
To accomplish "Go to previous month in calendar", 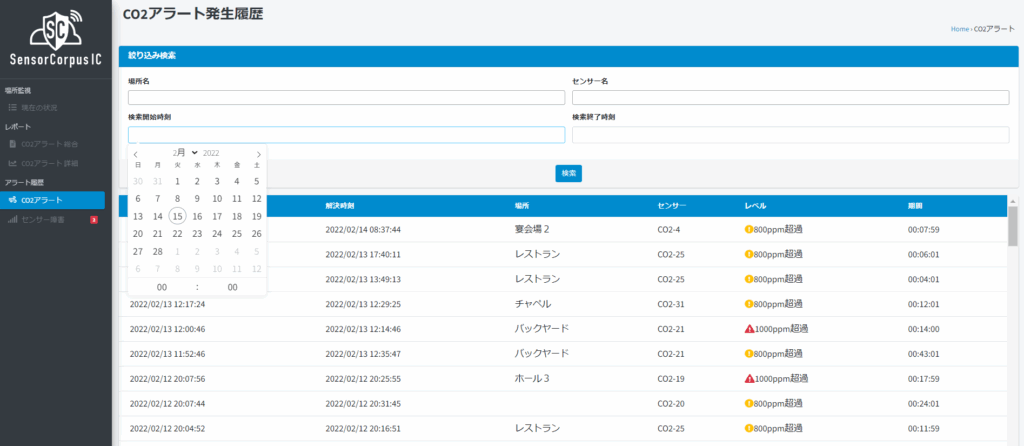I will 137,153.
